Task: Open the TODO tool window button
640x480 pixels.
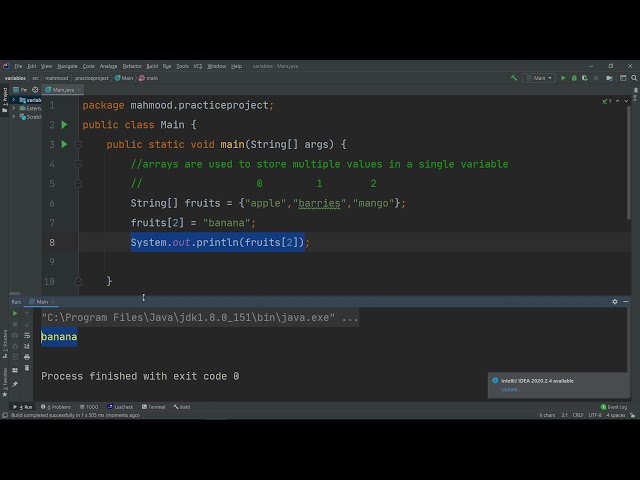Action: click(x=89, y=407)
